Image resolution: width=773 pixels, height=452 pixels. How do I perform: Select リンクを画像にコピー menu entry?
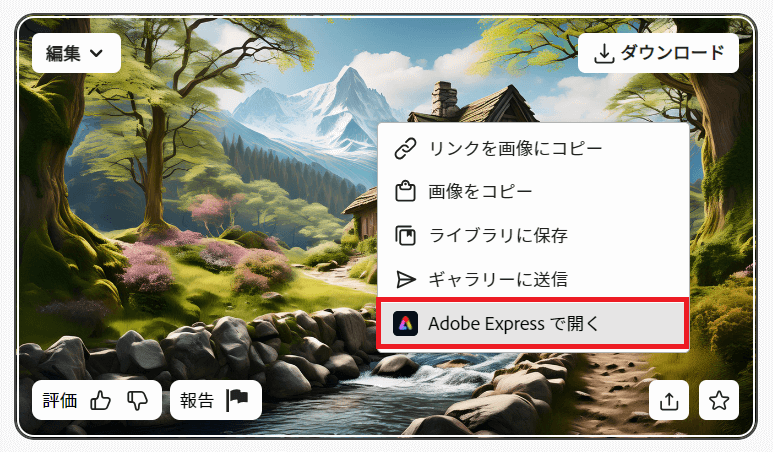point(533,149)
